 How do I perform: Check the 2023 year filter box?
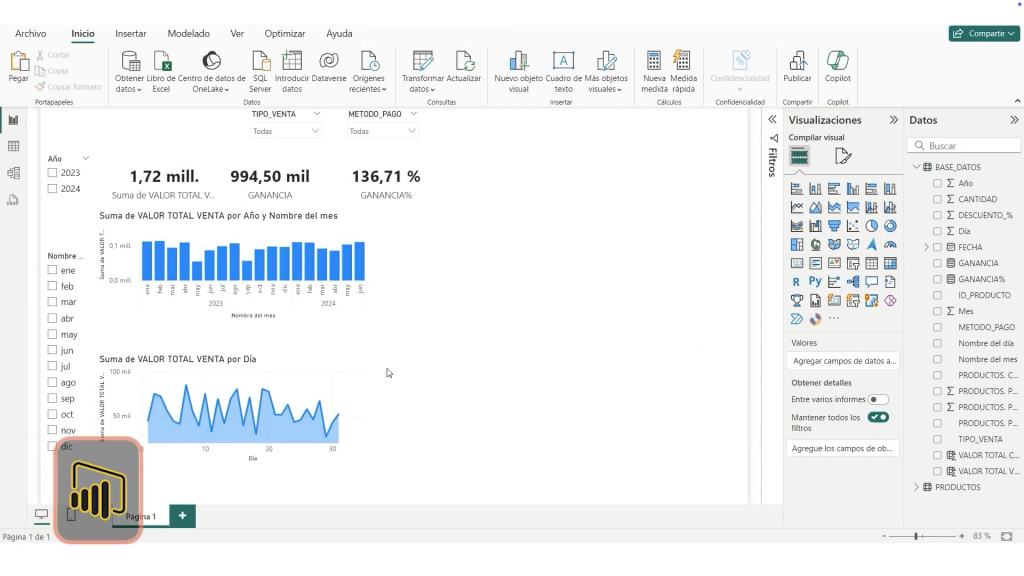pyautogui.click(x=53, y=173)
